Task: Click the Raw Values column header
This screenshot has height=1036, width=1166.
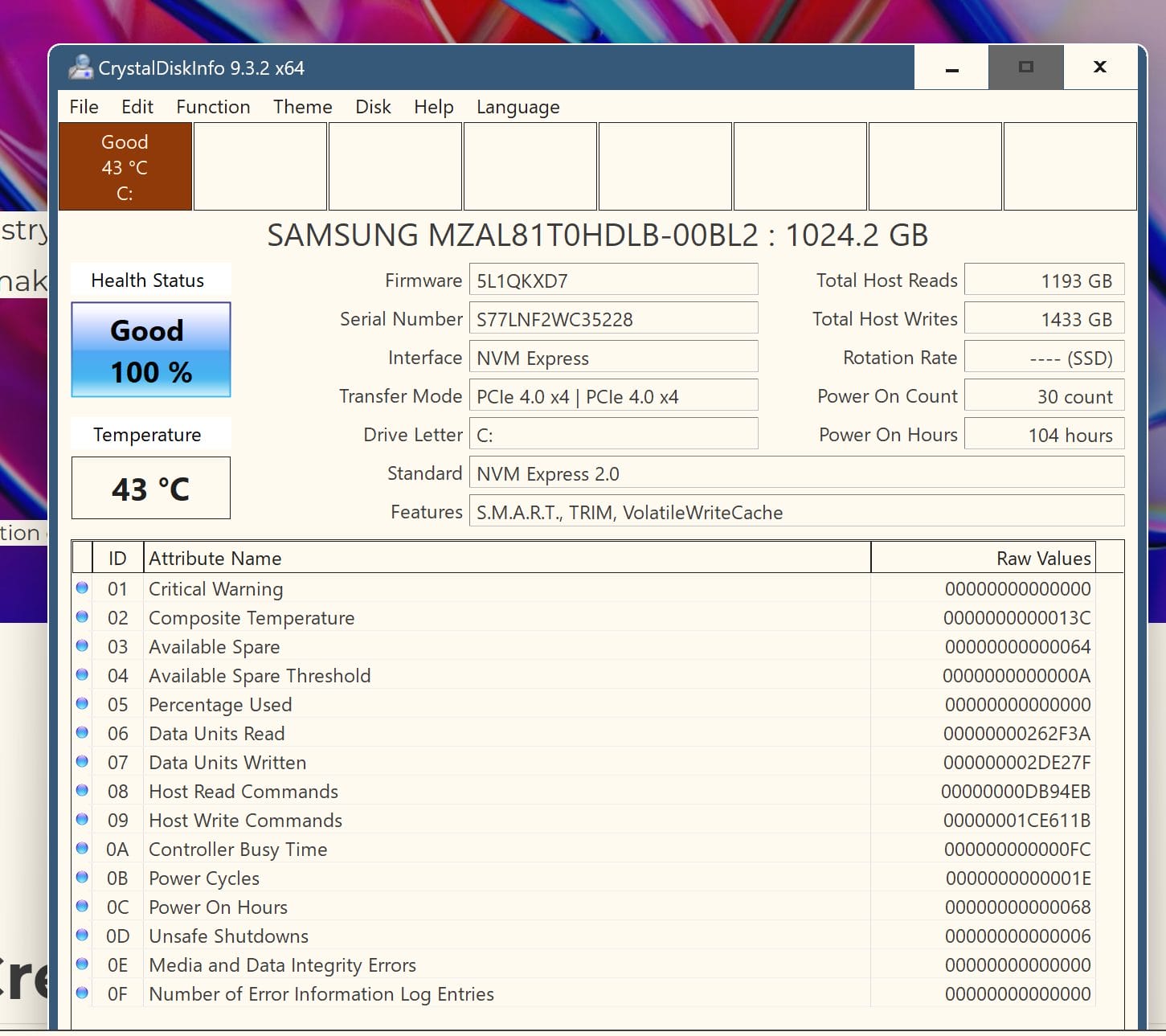Action: pos(983,558)
